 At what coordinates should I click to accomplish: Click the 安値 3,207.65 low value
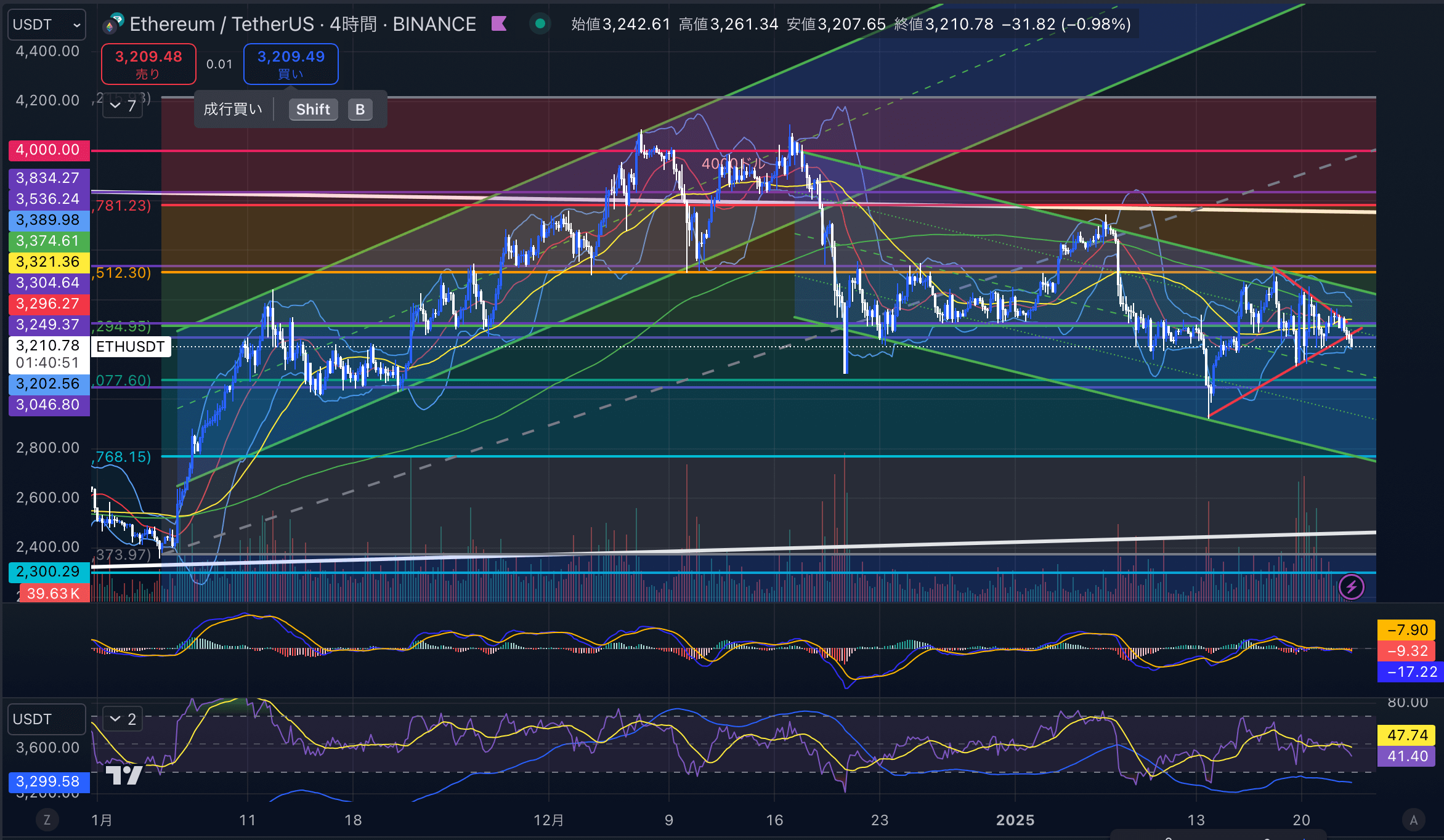836,24
